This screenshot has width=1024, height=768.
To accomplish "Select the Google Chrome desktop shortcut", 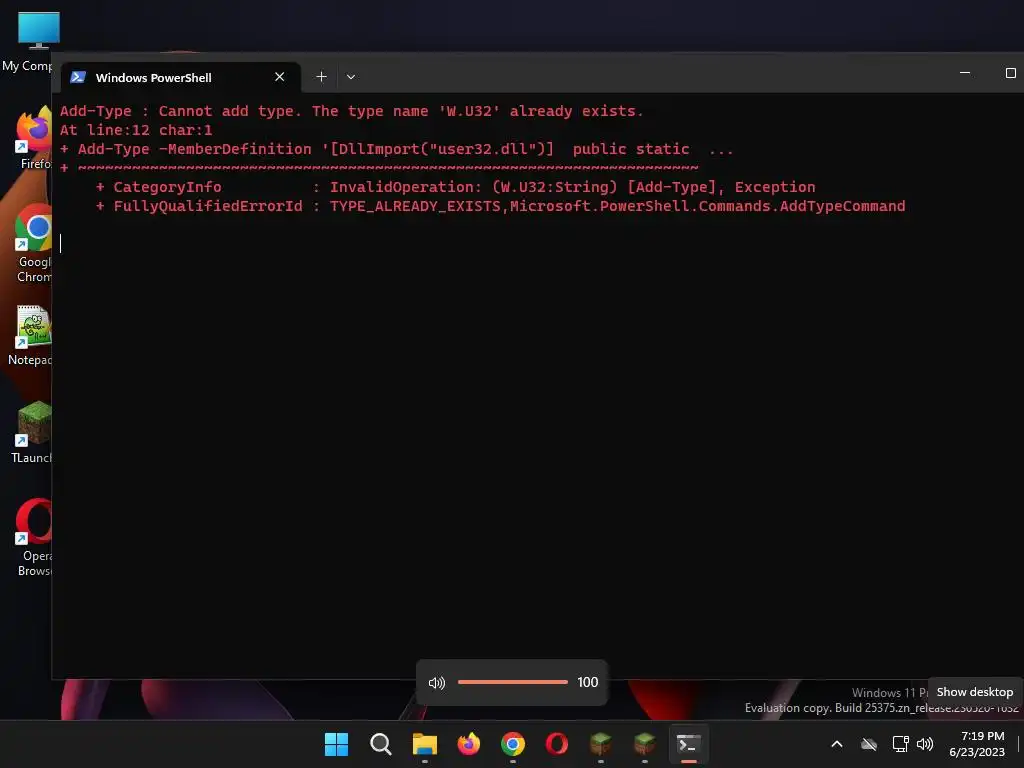I will [x=33, y=243].
